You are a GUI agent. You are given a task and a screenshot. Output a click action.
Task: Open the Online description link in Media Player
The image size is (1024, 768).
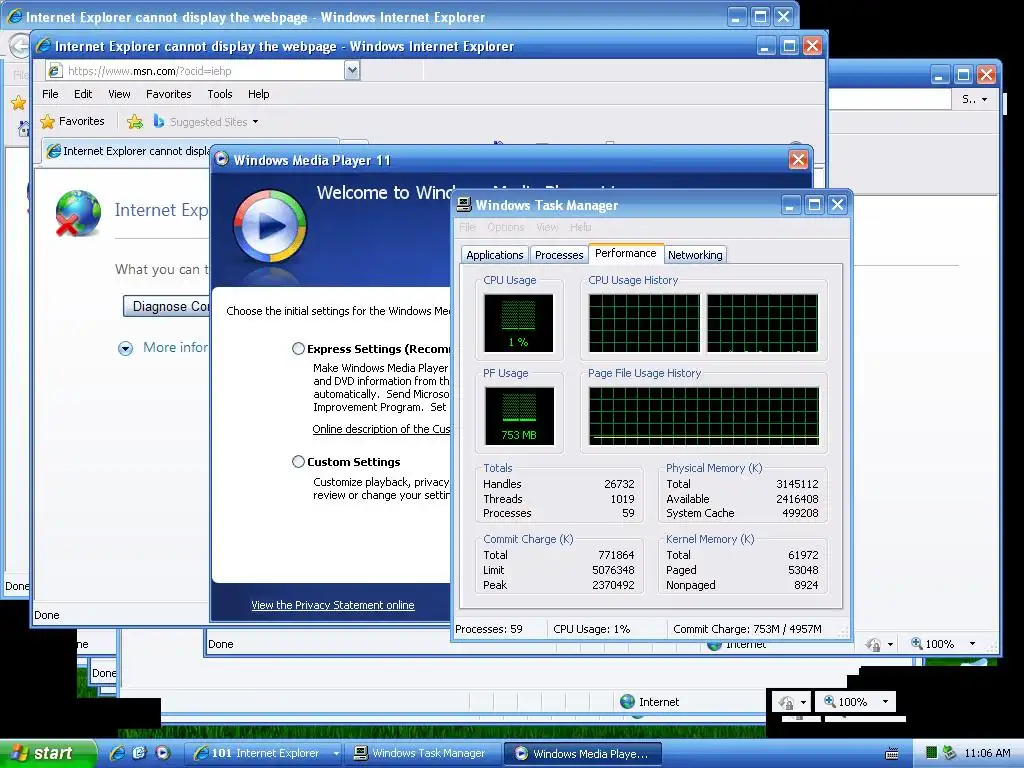tap(381, 429)
